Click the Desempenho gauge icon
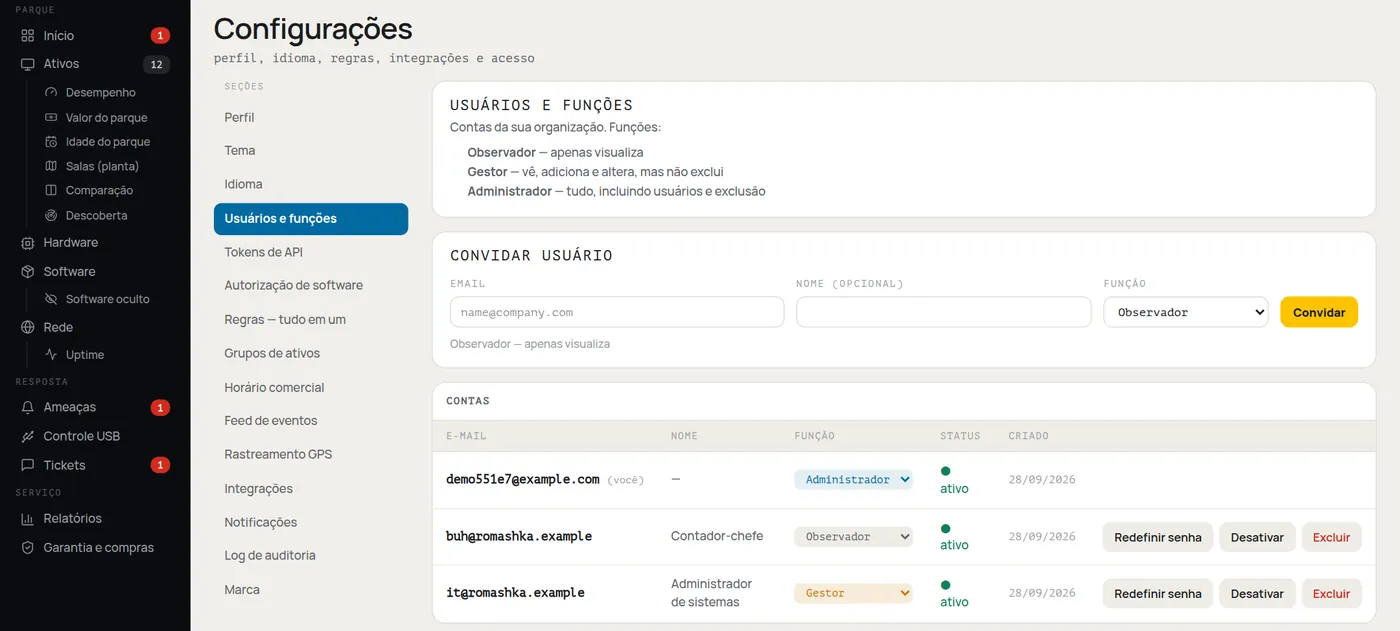The height and width of the screenshot is (631, 1400). 52,92
